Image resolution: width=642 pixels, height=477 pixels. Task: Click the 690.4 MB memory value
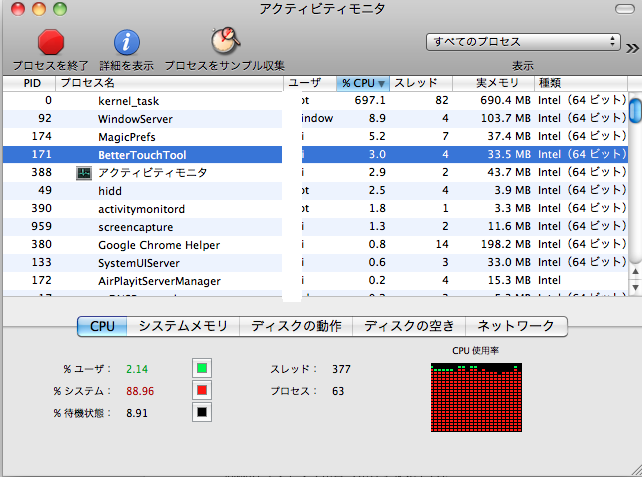pos(506,100)
